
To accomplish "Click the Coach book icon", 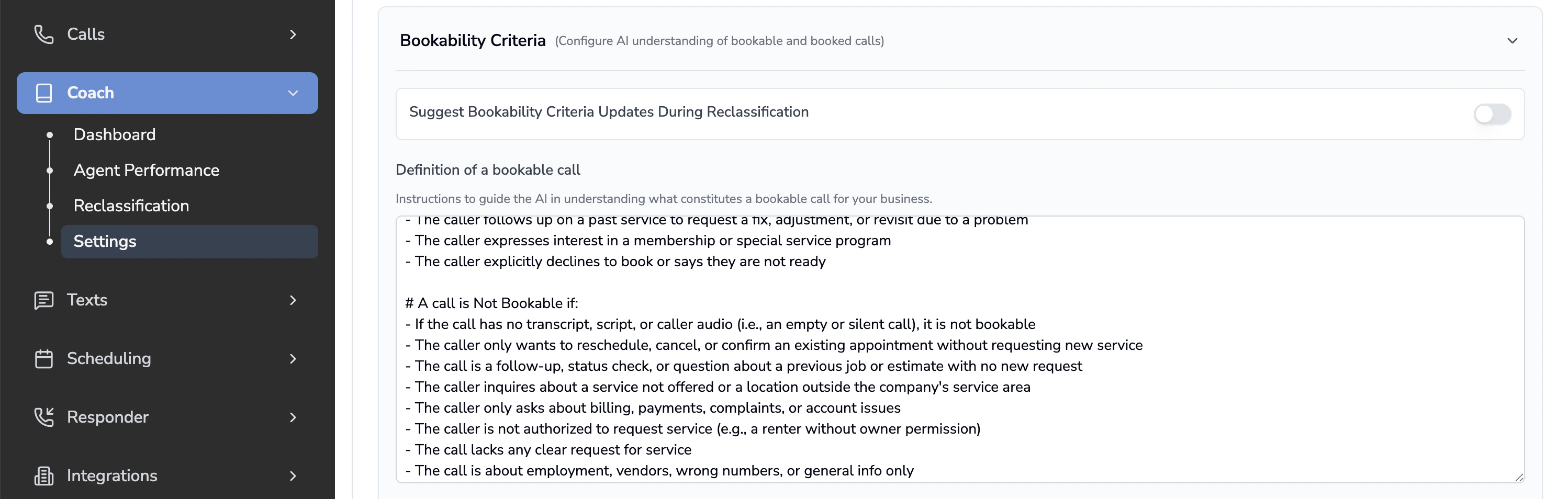I will click(x=44, y=93).
